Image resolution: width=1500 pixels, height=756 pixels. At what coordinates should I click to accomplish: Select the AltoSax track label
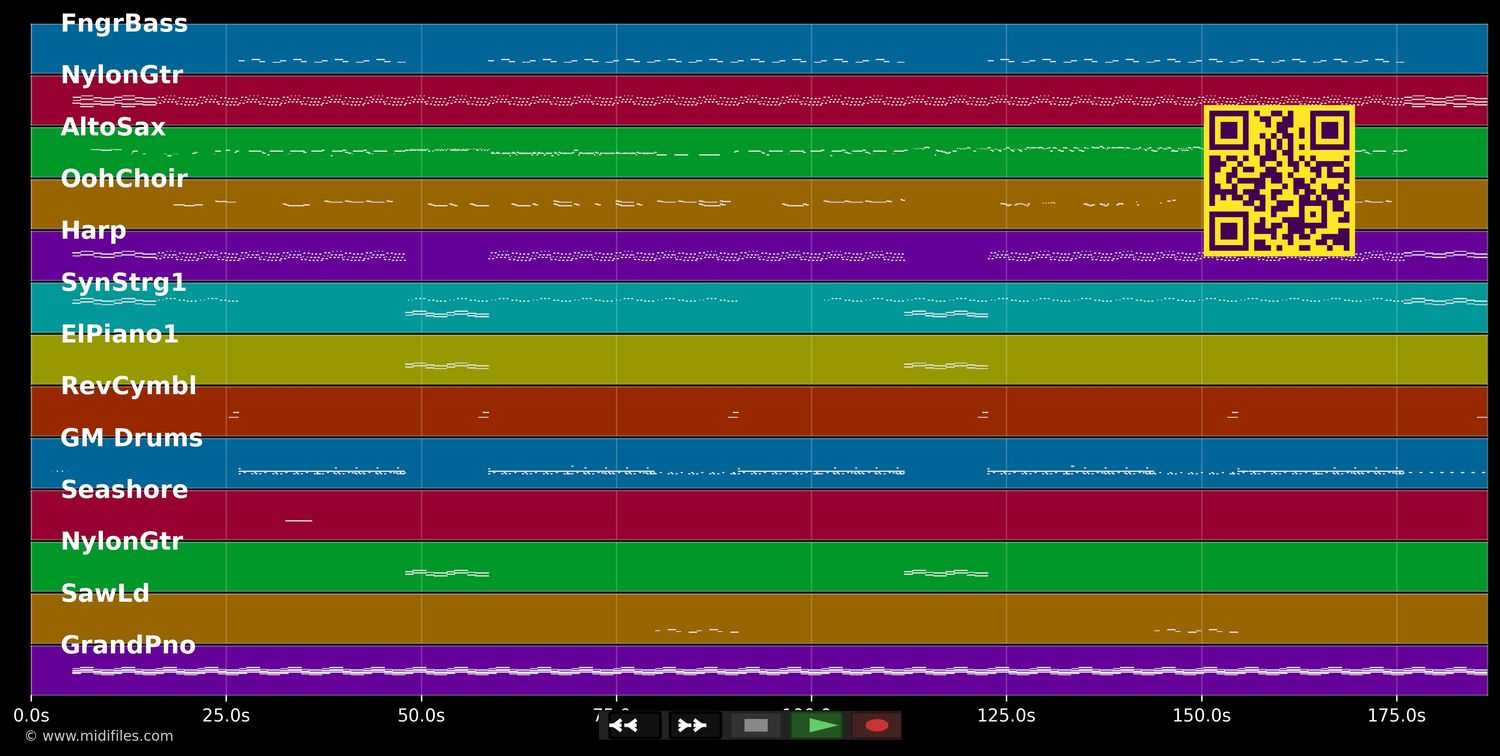tap(113, 128)
